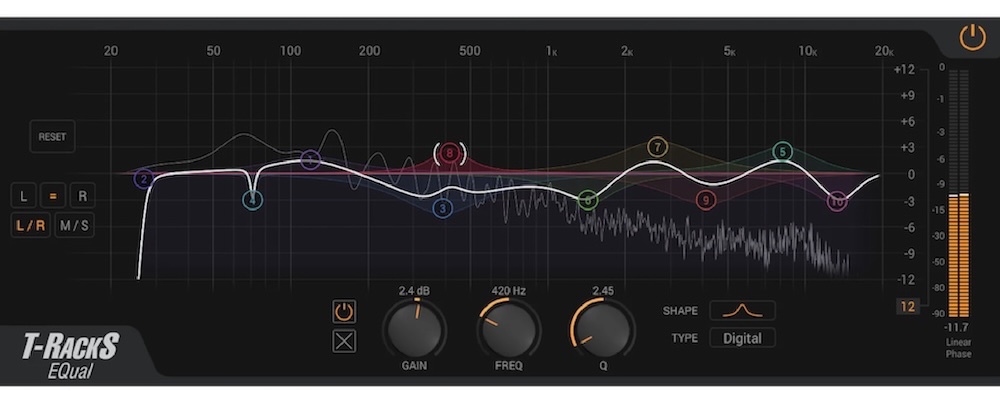1000x404 pixels.
Task: Select EQ band node 7
Action: pyautogui.click(x=657, y=147)
